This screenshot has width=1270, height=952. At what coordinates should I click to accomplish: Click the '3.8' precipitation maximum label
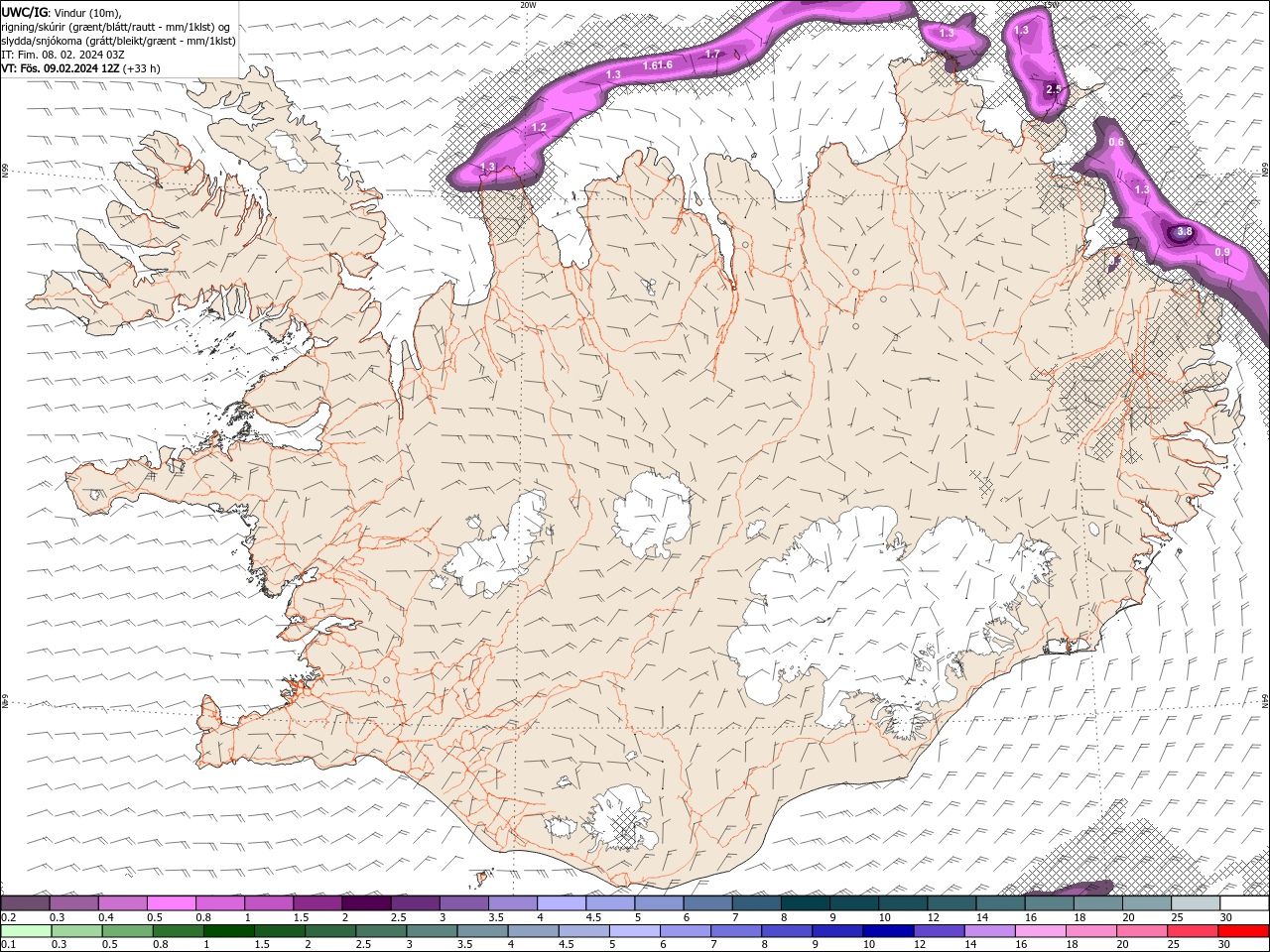(x=1184, y=232)
